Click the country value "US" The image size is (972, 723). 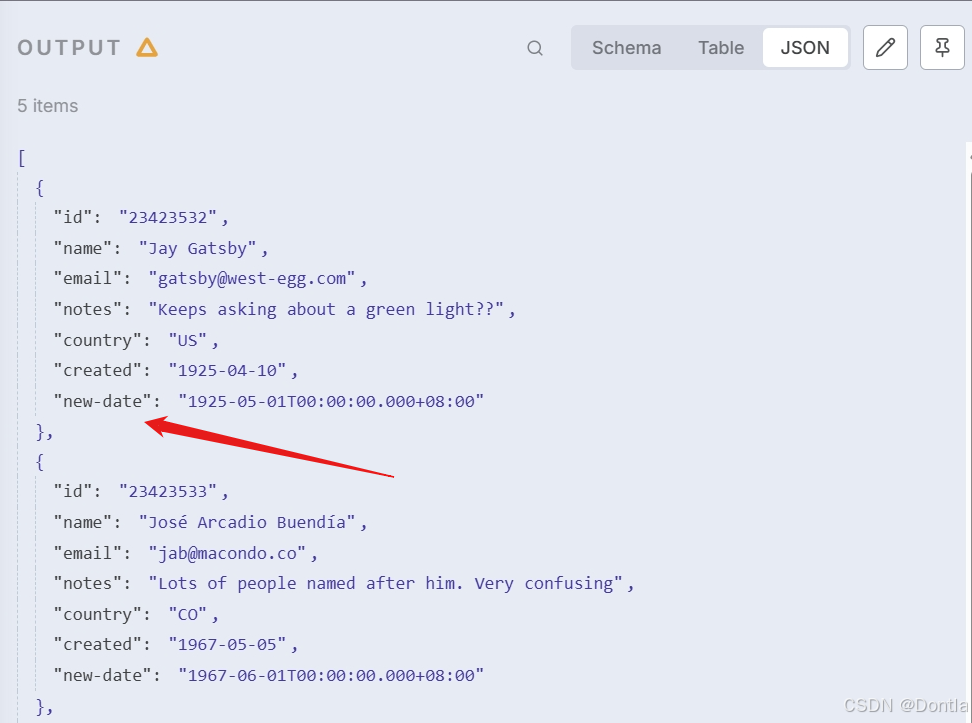tap(188, 340)
